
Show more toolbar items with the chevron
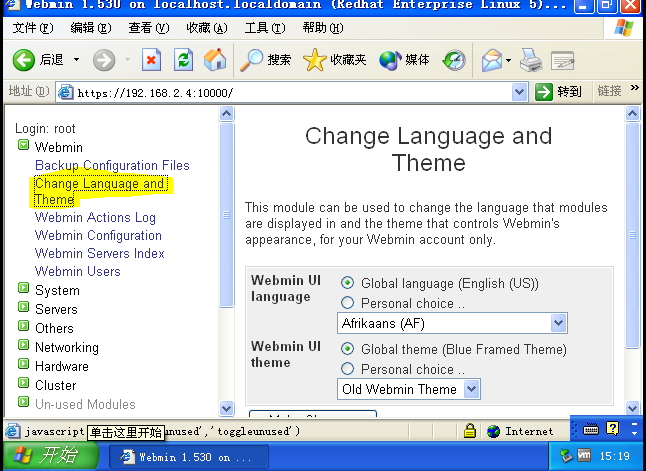click(634, 87)
